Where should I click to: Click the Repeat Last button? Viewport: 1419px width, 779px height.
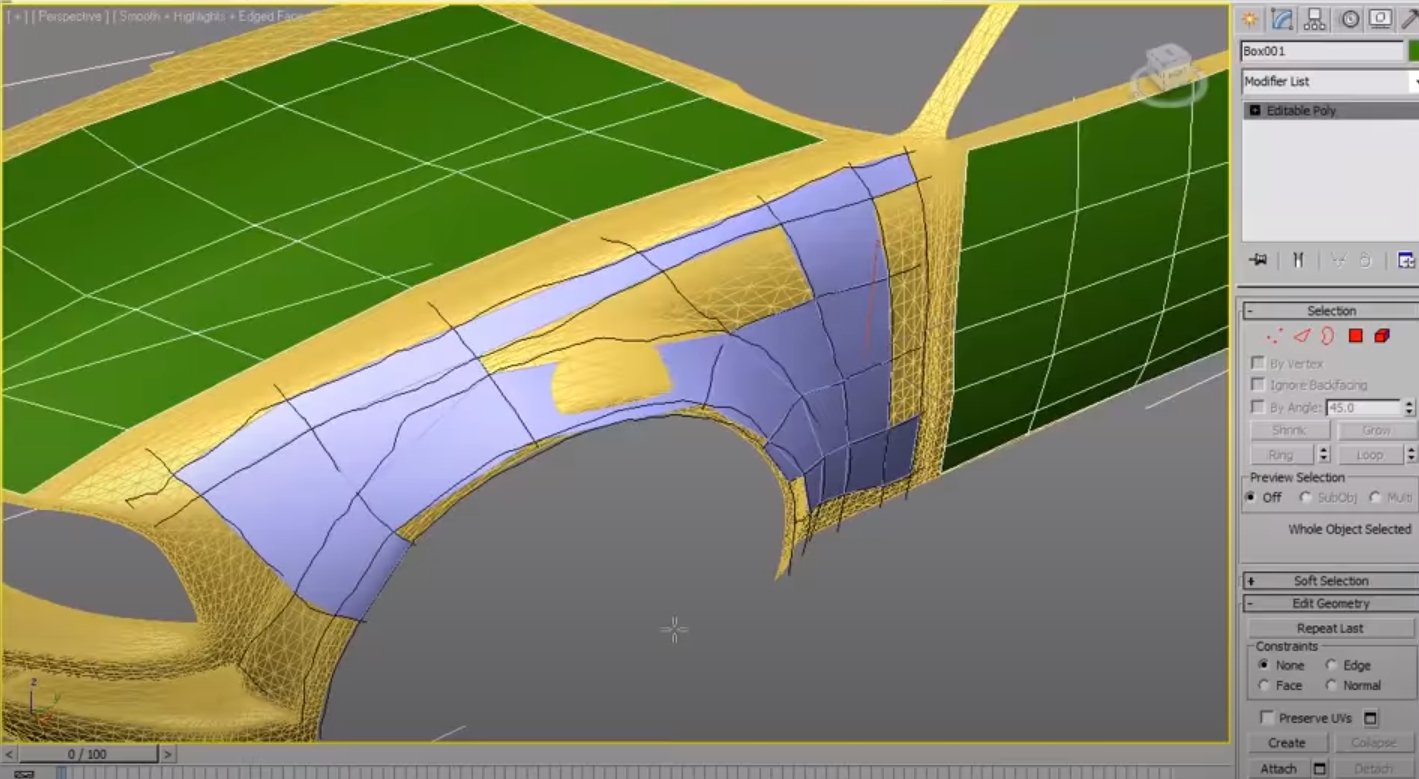coord(1330,628)
